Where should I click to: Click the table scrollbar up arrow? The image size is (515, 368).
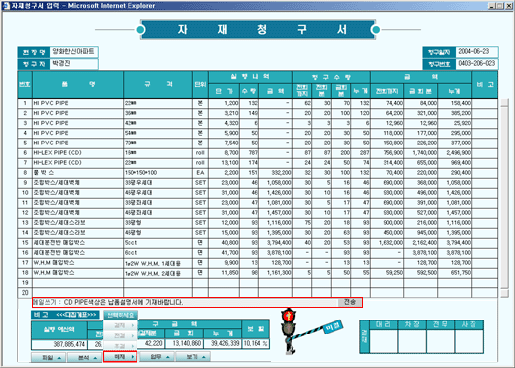click(504, 102)
